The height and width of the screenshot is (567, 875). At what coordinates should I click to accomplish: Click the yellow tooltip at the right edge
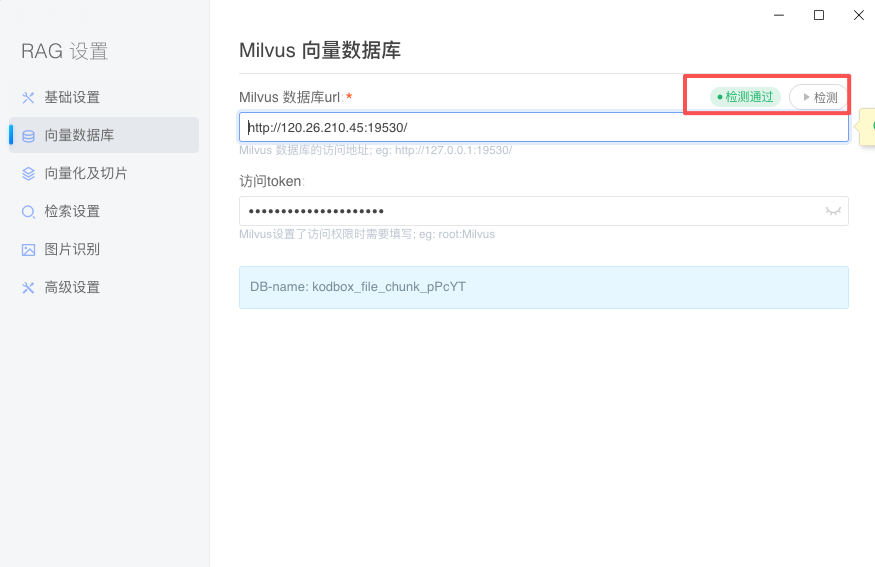coord(868,126)
